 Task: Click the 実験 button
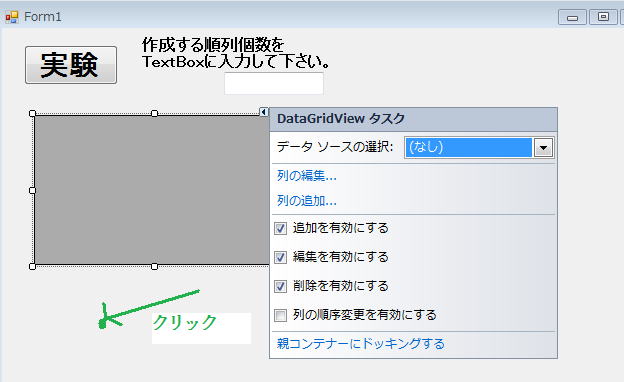[x=71, y=65]
